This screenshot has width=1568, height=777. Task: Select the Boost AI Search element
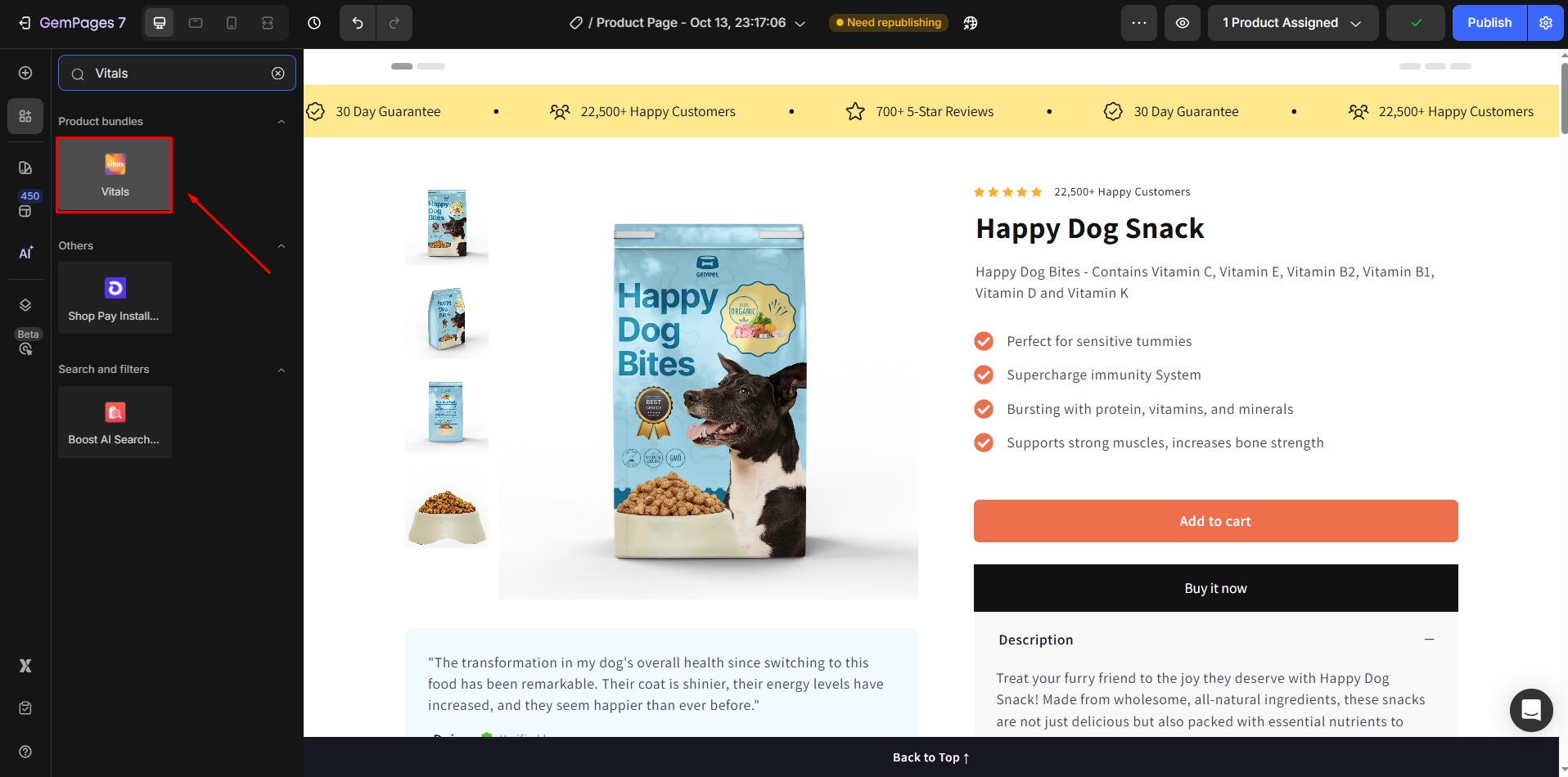115,422
